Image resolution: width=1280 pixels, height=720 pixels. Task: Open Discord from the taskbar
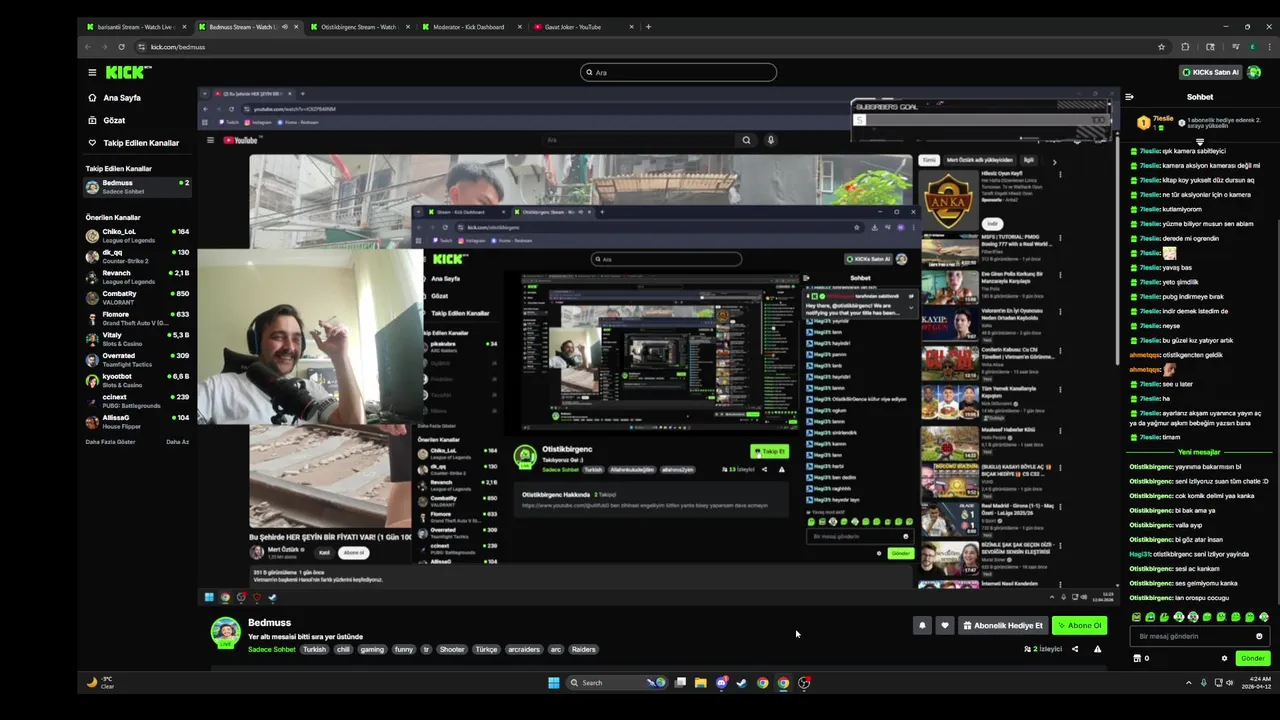click(721, 683)
